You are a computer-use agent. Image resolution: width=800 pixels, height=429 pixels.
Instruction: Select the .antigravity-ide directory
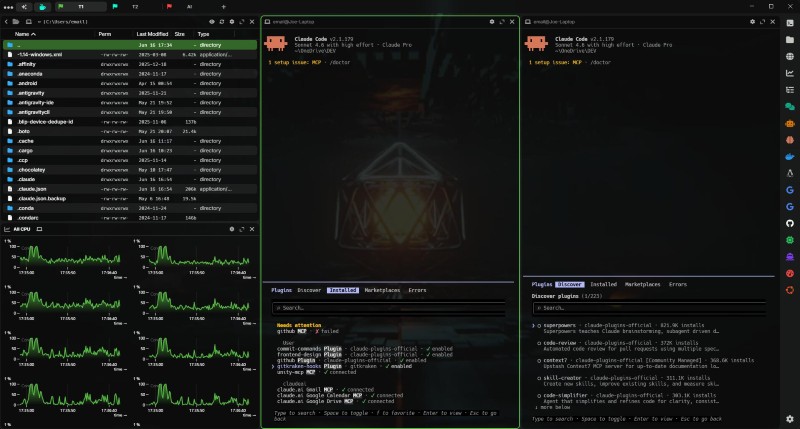[130, 103]
